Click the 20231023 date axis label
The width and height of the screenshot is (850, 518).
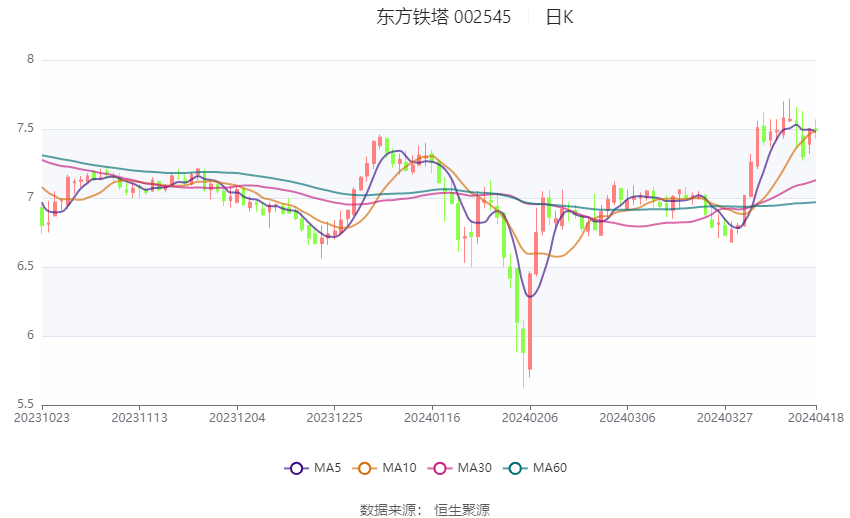point(42,418)
